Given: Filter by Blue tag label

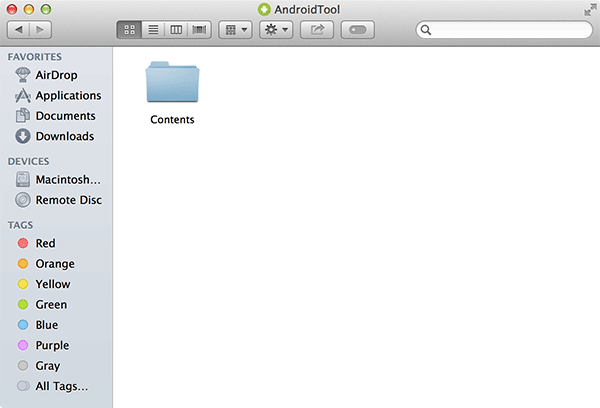Looking at the screenshot, I should pyautogui.click(x=47, y=325).
